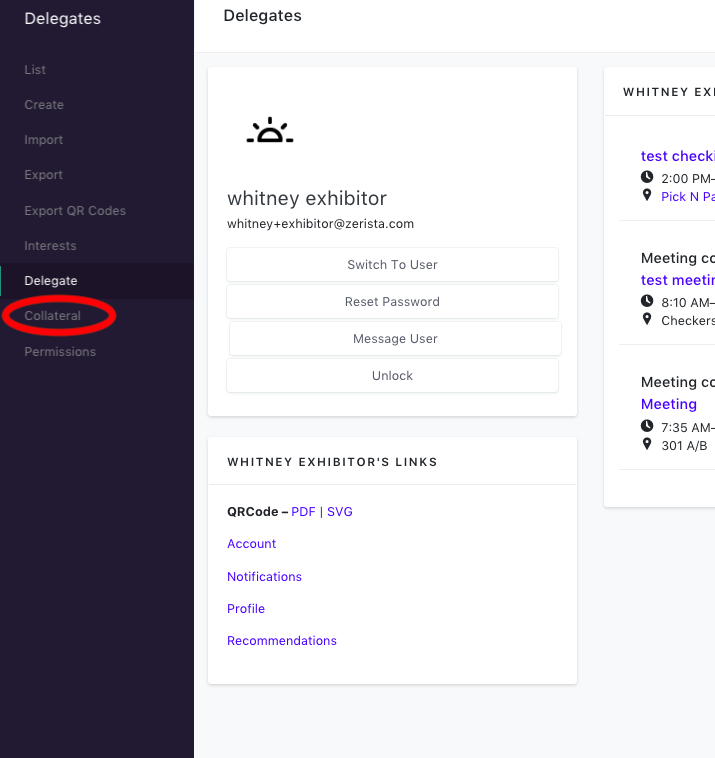Screen dimensions: 715x758
Task: Click the 2:00 PM time text
Action: [688, 179]
